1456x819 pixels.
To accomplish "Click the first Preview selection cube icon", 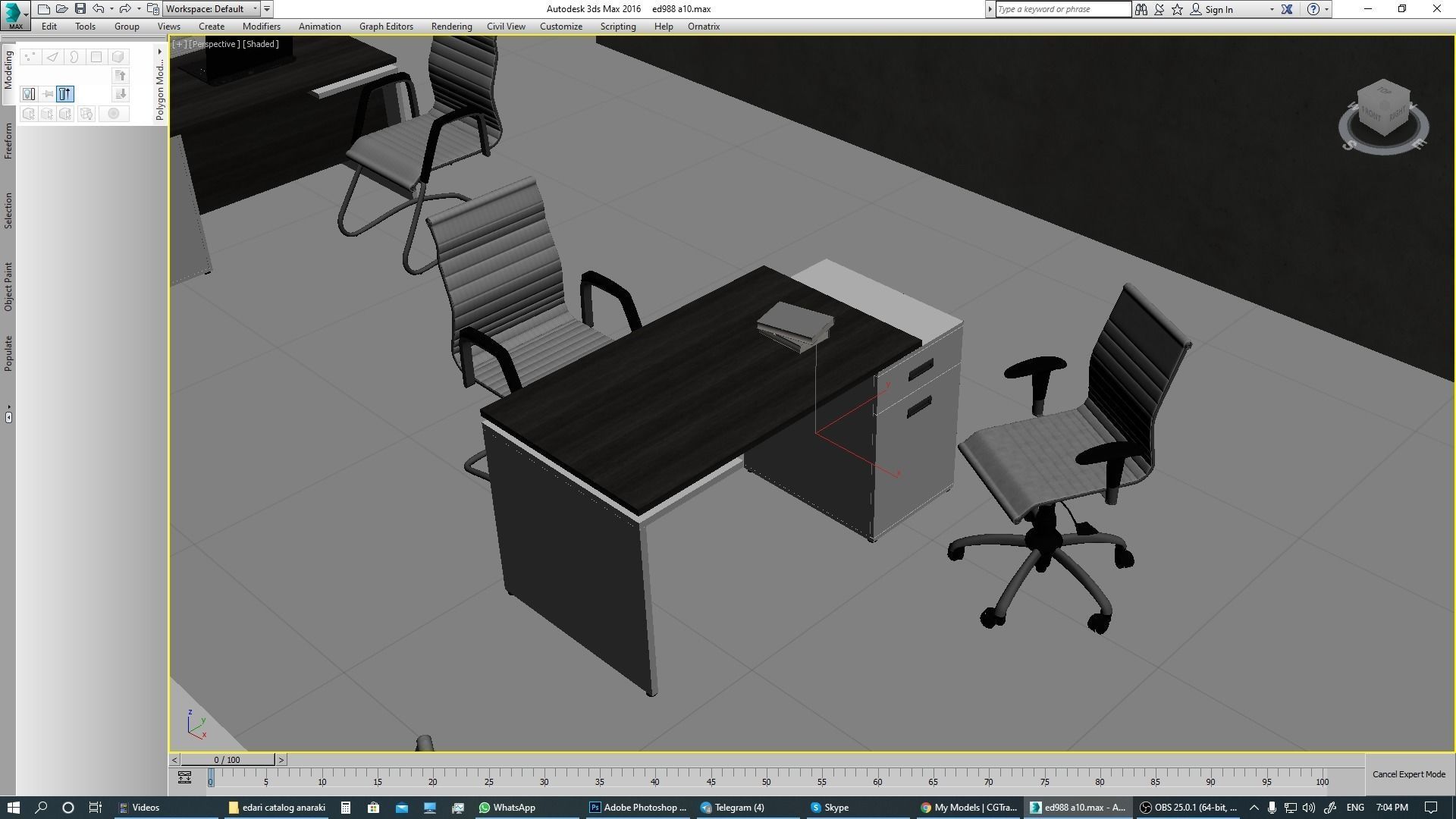I will [29, 114].
